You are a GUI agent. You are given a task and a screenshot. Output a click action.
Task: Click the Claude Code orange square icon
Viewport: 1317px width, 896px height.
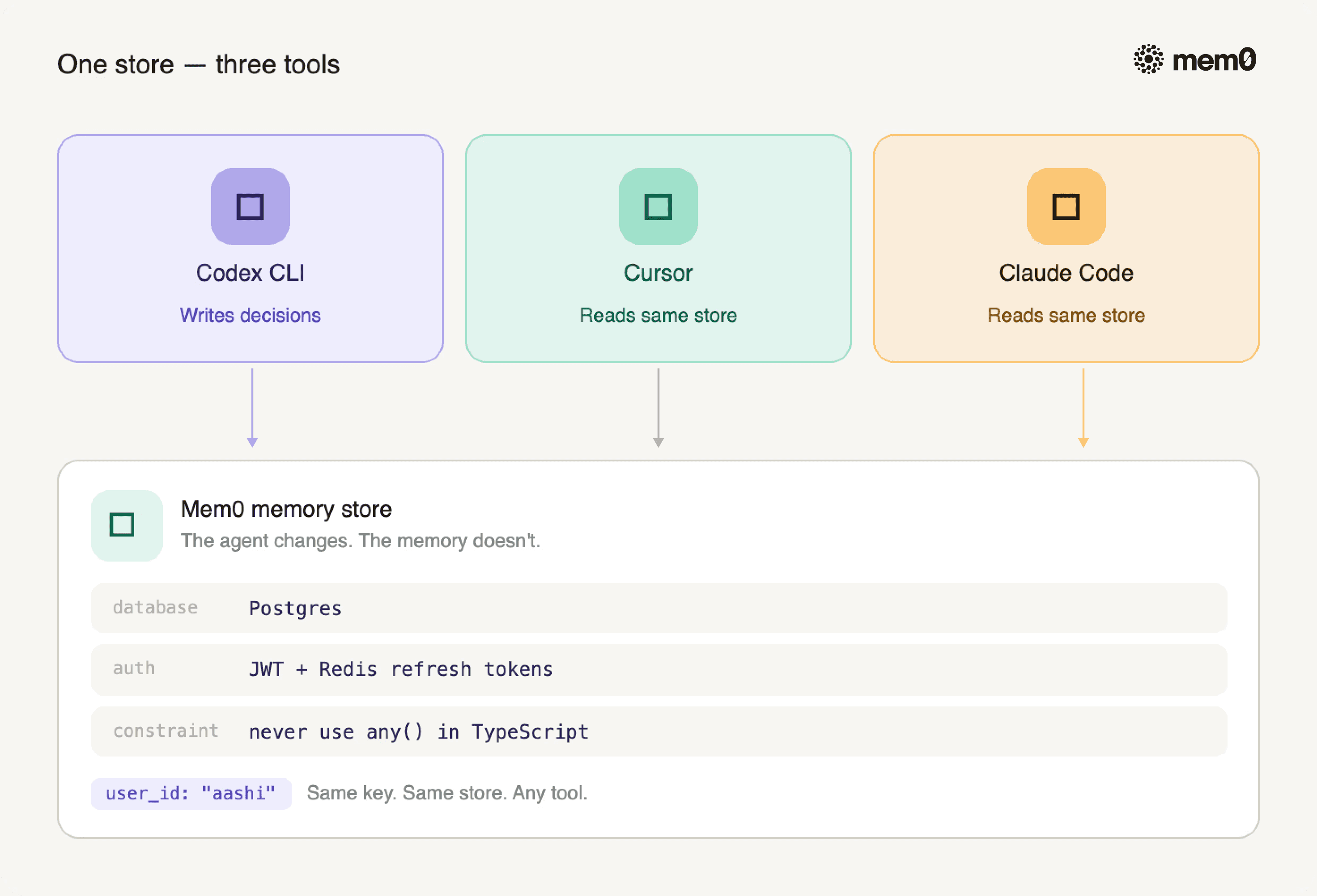1066,207
